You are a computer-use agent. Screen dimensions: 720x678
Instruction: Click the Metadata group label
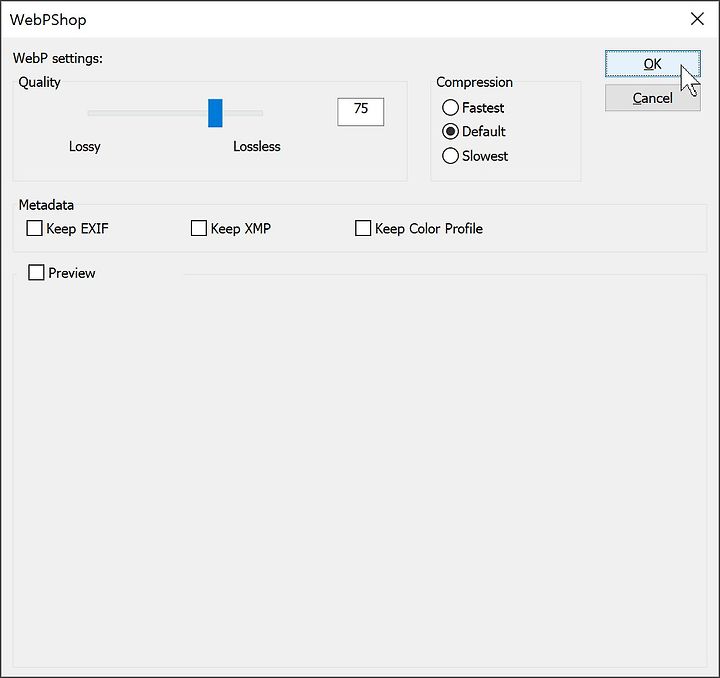[46, 205]
